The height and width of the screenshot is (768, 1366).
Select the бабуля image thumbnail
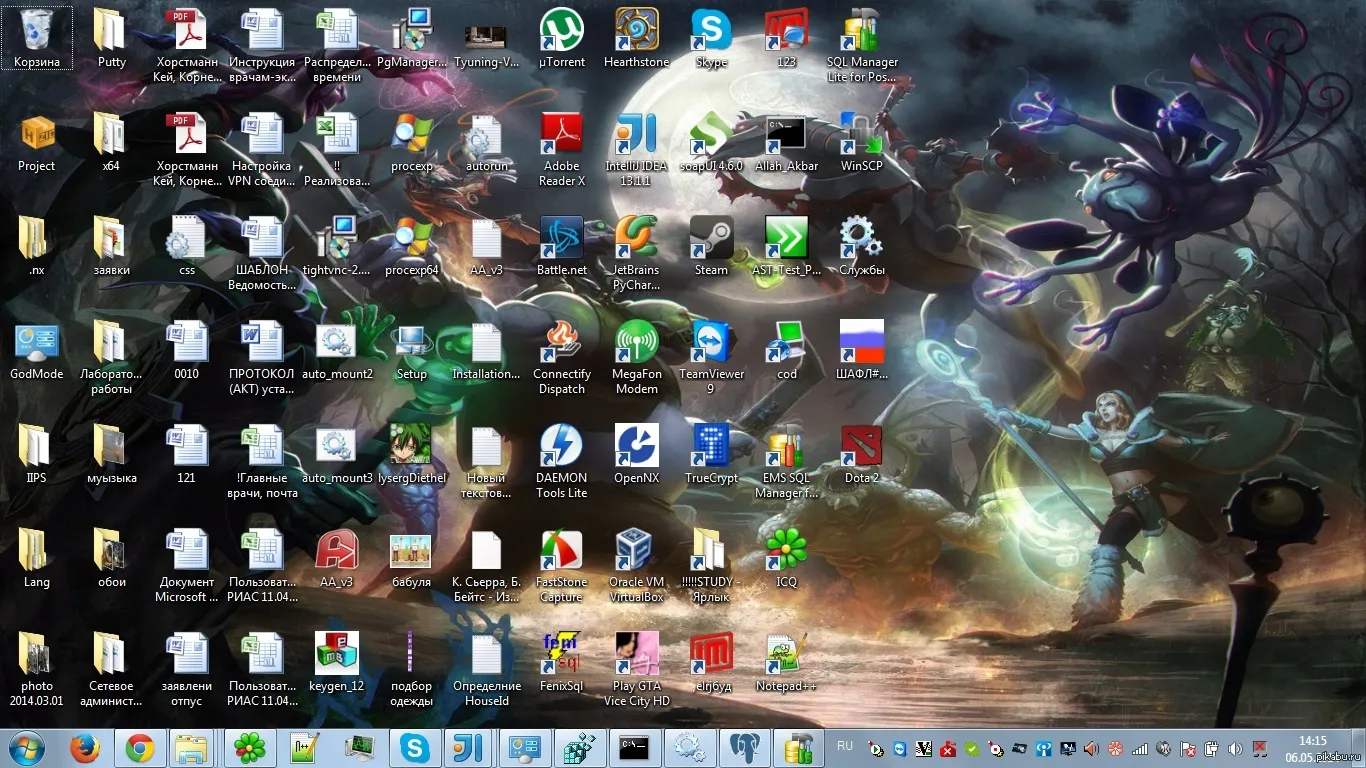(x=412, y=558)
